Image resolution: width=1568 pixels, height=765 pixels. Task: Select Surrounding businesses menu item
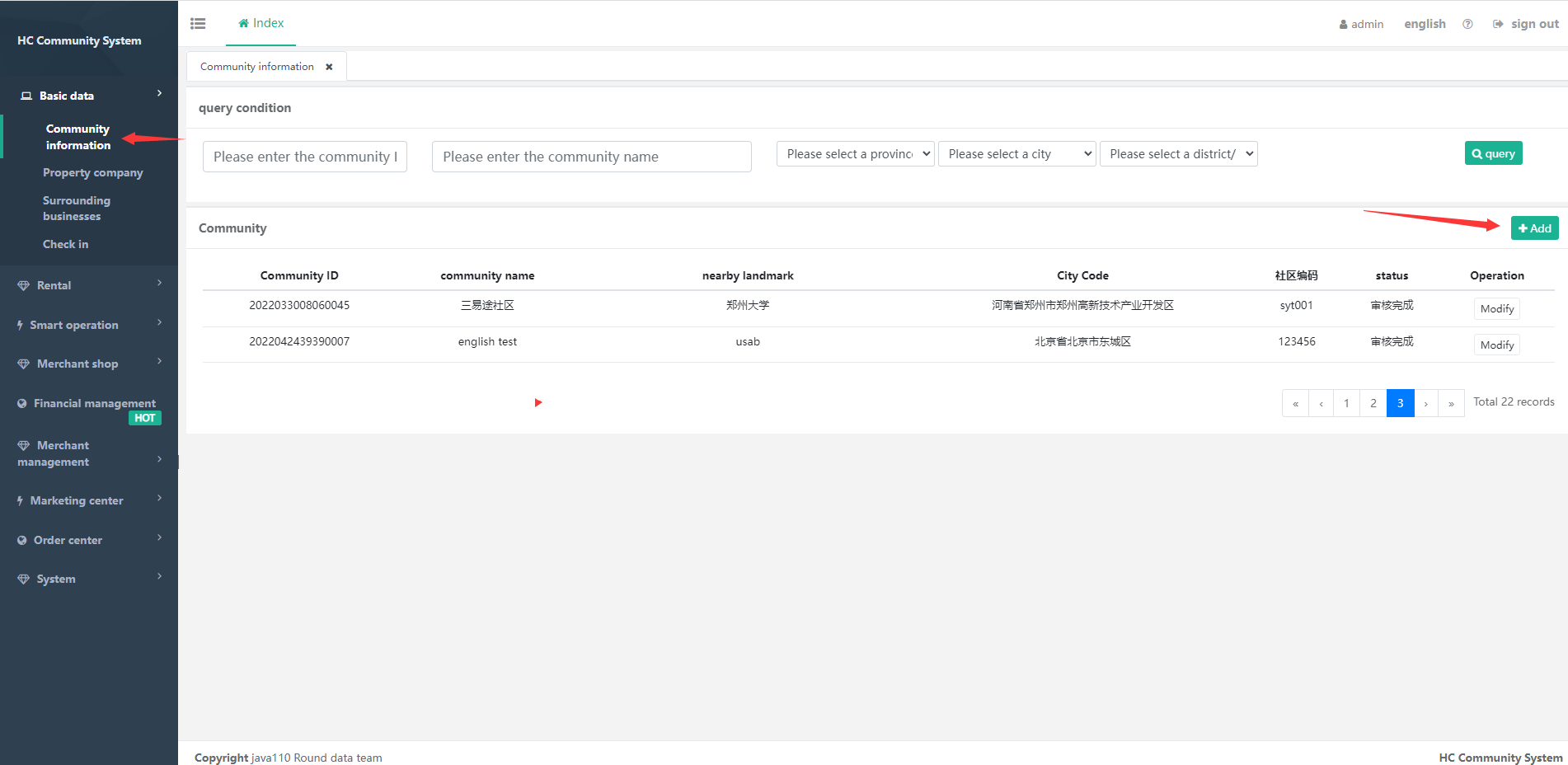point(76,209)
